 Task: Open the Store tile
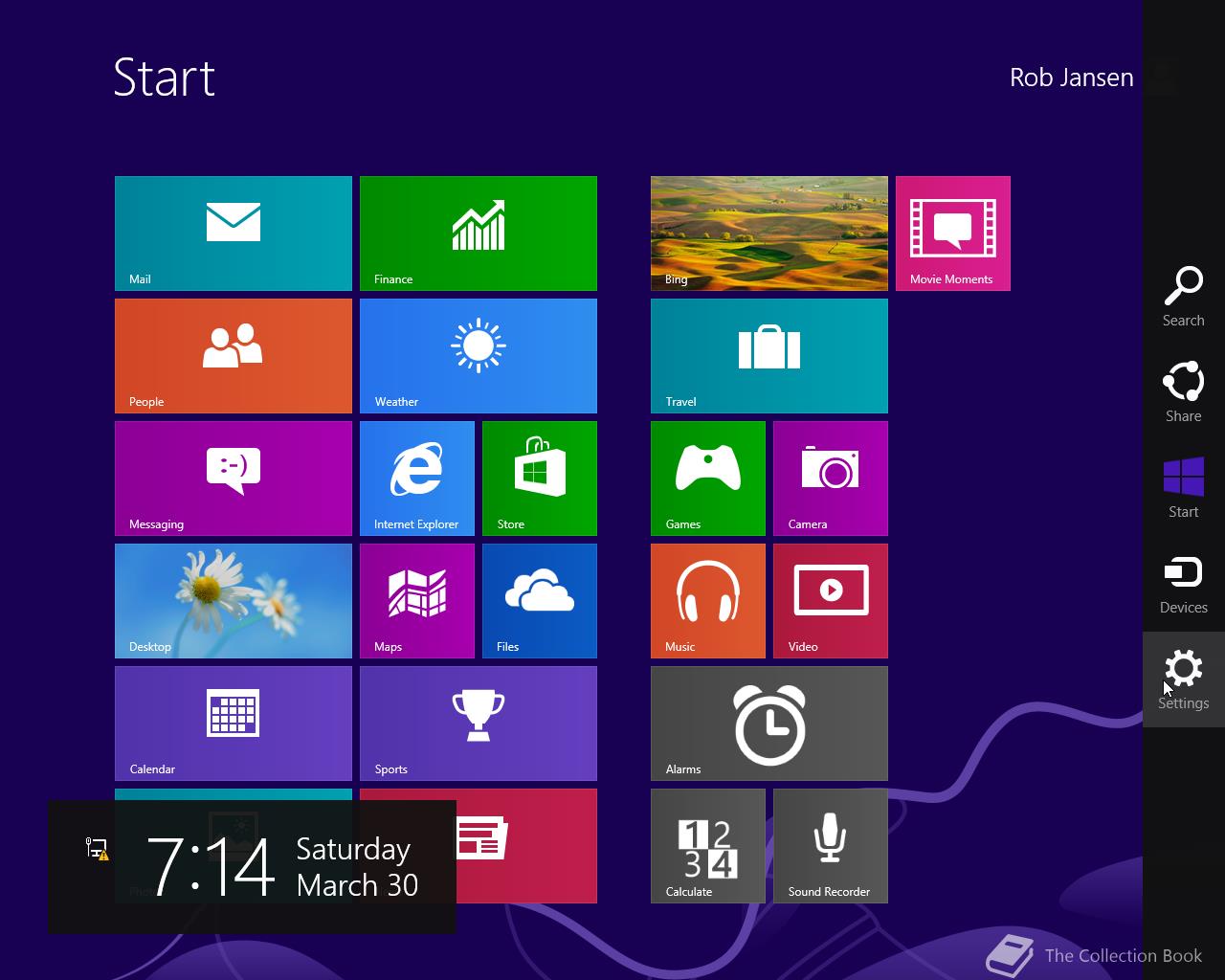pyautogui.click(x=540, y=479)
